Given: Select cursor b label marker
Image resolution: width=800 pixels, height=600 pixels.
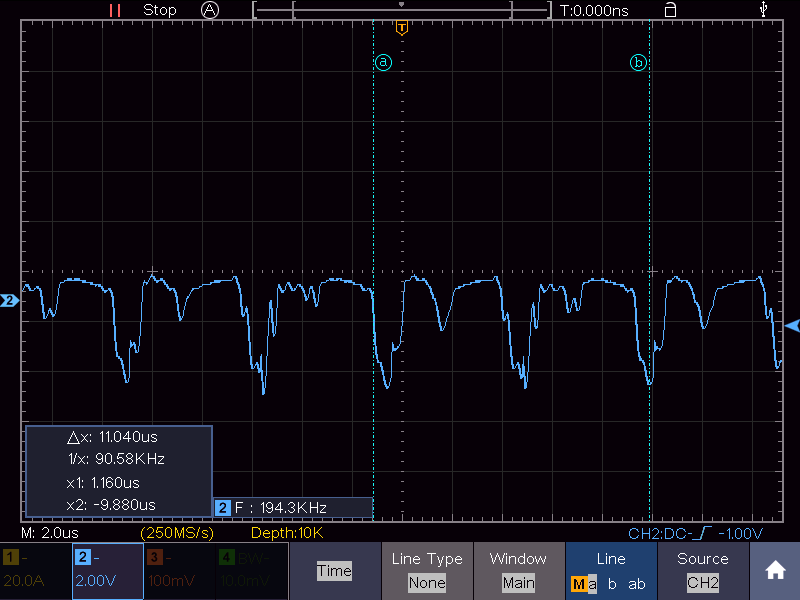Looking at the screenshot, I should coord(638,62).
